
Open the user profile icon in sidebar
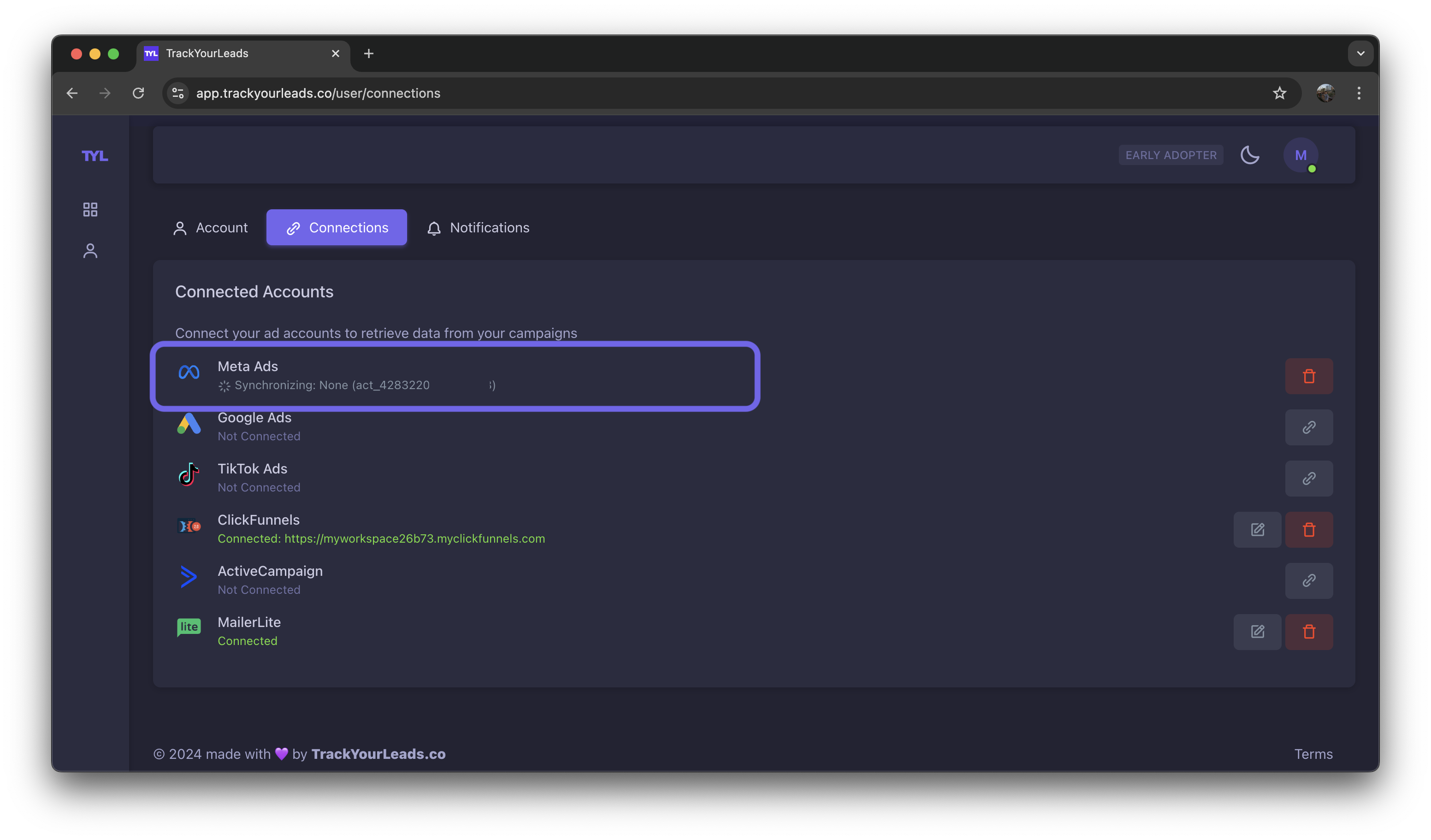[x=90, y=251]
